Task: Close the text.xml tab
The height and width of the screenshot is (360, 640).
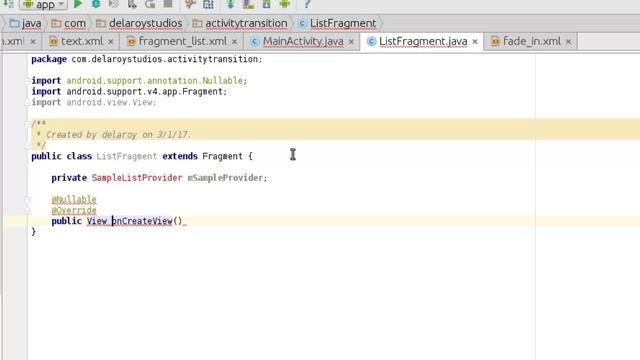Action: coord(111,42)
